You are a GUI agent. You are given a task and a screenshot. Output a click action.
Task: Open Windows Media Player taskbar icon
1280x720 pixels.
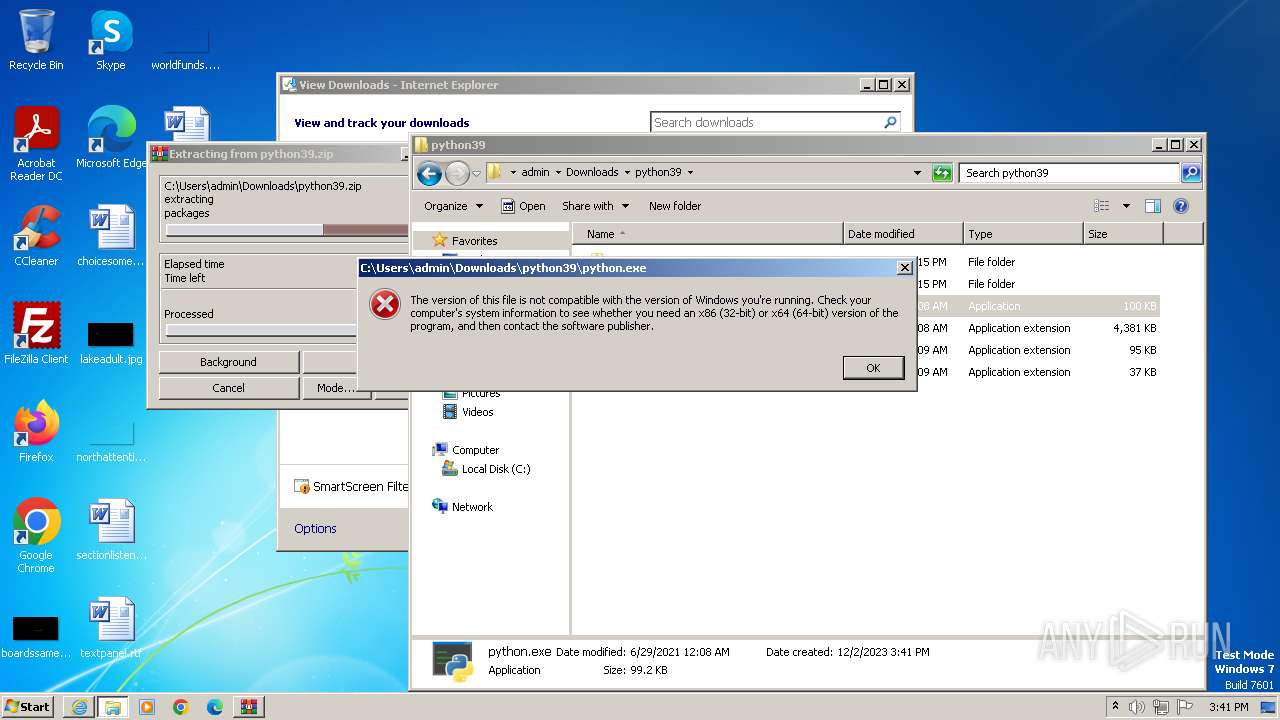point(147,707)
